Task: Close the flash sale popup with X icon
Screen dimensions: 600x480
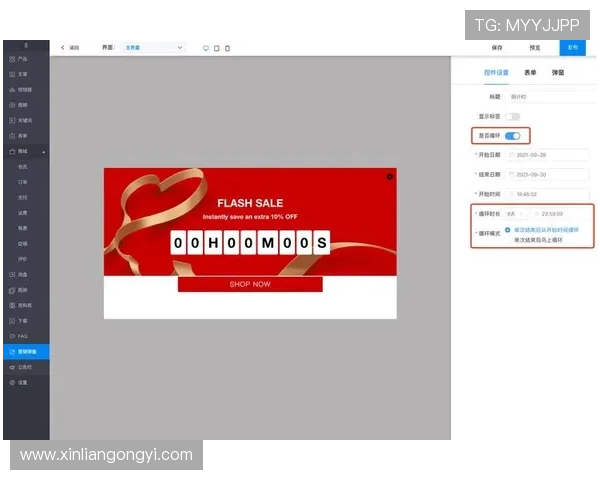Action: (390, 177)
